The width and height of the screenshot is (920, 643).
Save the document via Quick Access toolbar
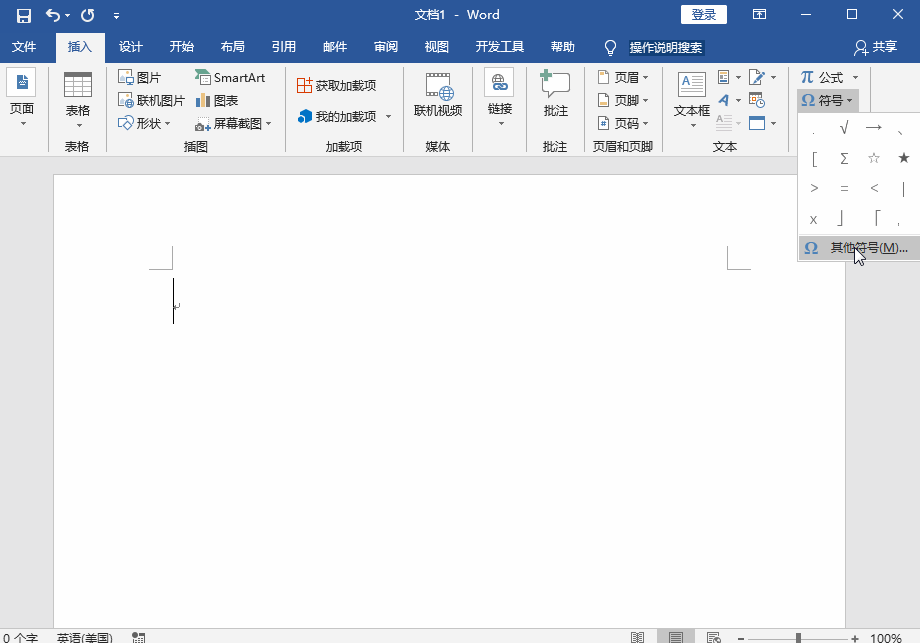pos(22,14)
